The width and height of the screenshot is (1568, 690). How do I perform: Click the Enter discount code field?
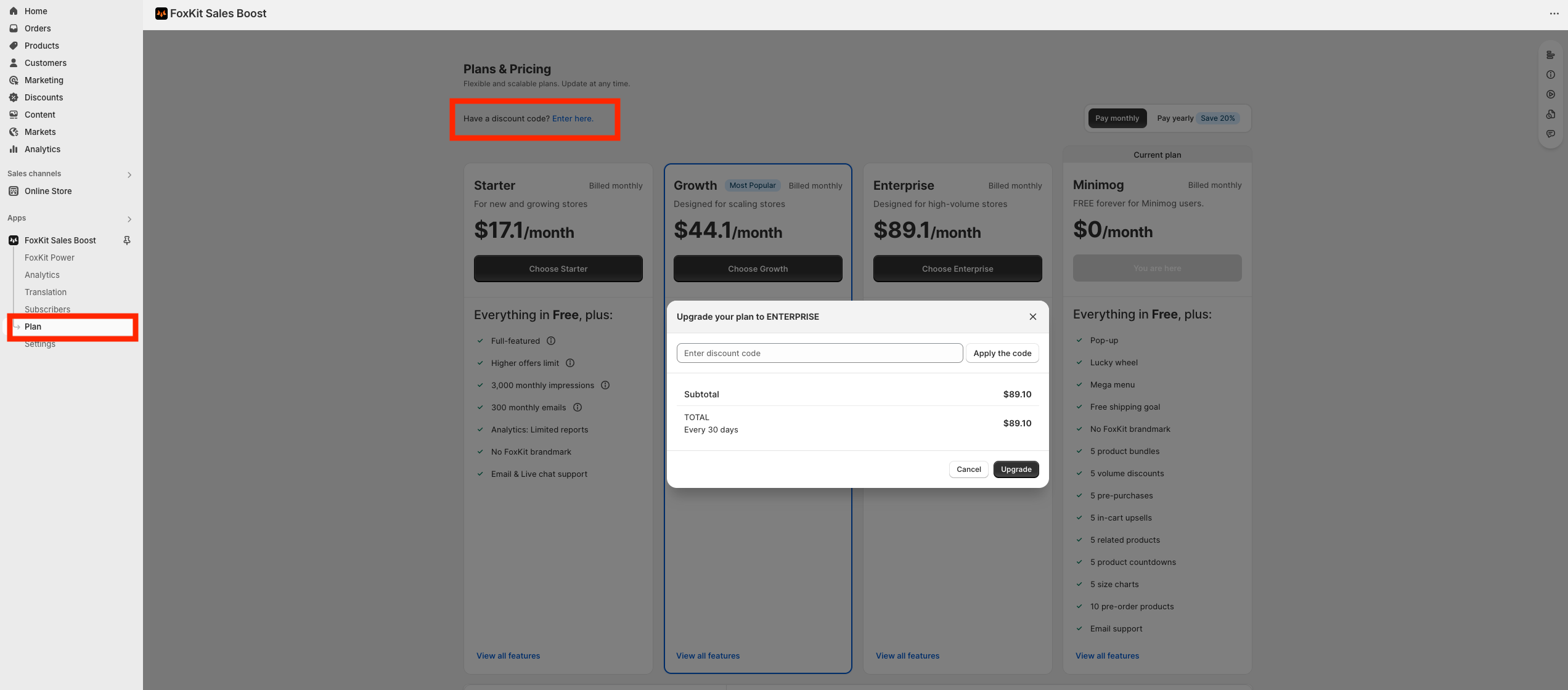[x=819, y=353]
